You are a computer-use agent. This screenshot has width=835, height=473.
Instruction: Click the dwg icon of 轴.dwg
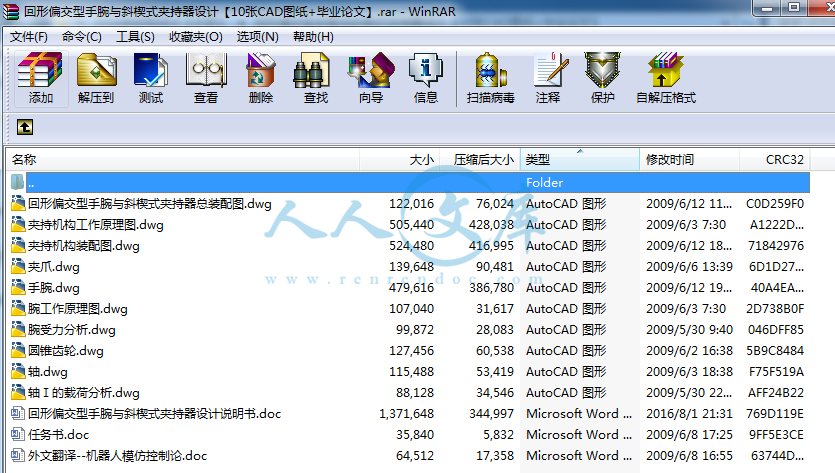click(18, 371)
